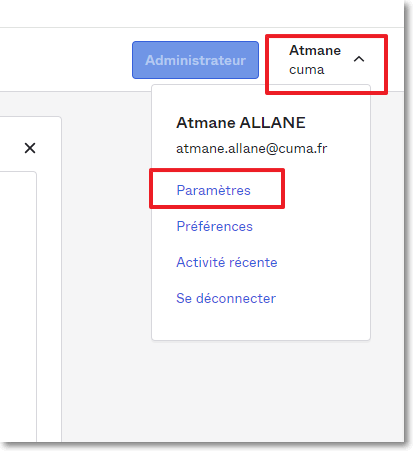The image size is (413, 451).
Task: Click blank space beside the Préférences link
Action: (x=310, y=226)
